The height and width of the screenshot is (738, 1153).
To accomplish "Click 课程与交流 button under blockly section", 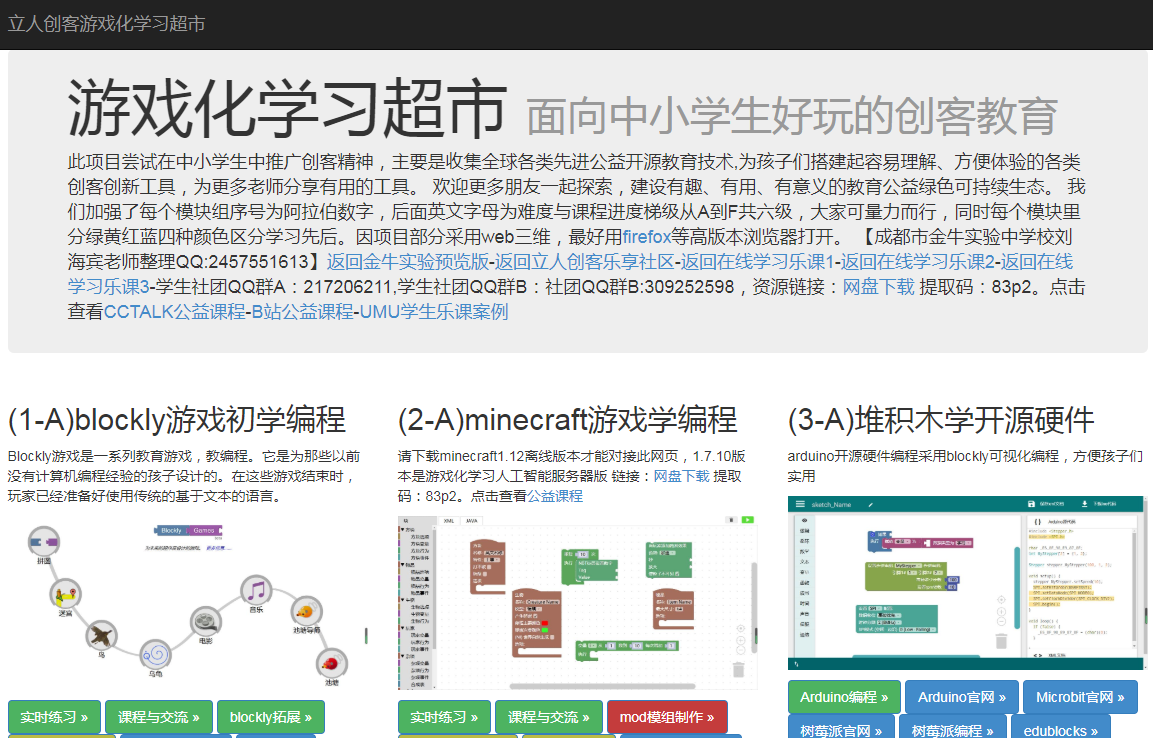I will click(x=159, y=717).
